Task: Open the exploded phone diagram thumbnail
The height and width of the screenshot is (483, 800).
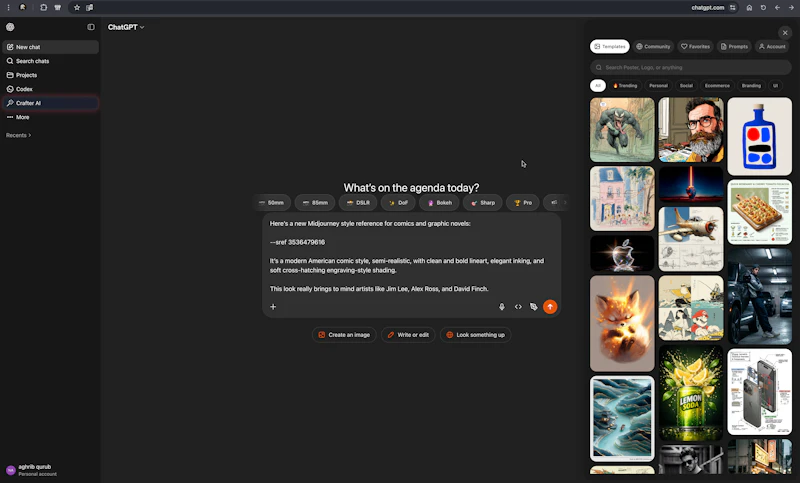Action: pyautogui.click(x=760, y=392)
